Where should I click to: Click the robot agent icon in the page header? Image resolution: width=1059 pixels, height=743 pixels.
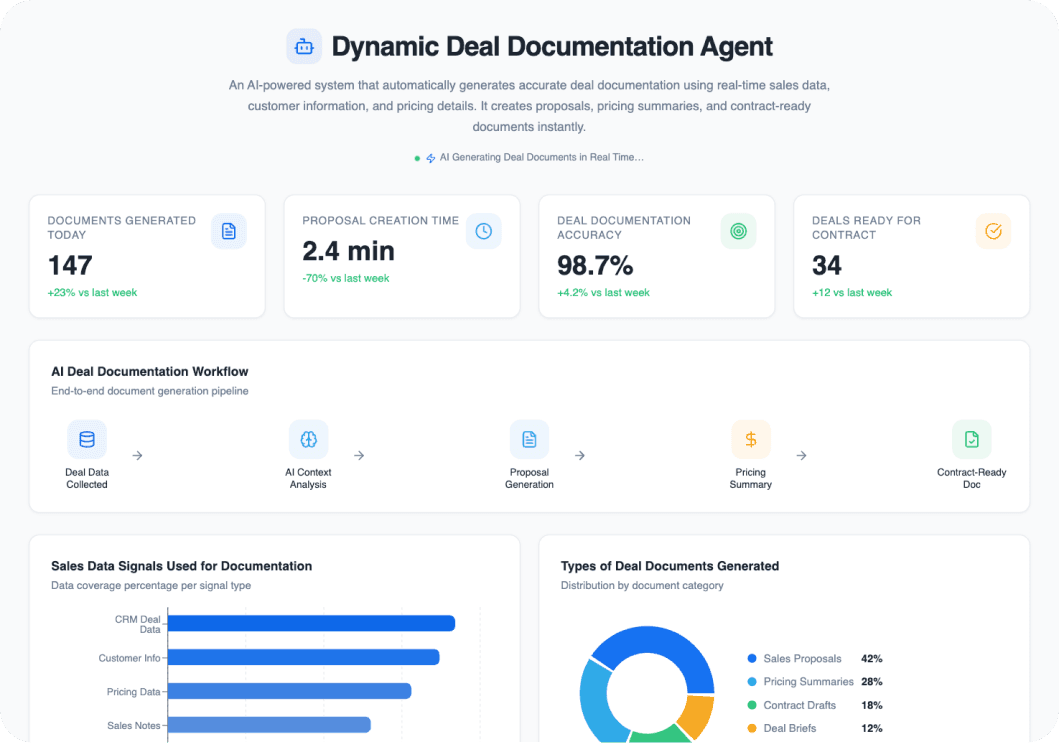point(304,46)
